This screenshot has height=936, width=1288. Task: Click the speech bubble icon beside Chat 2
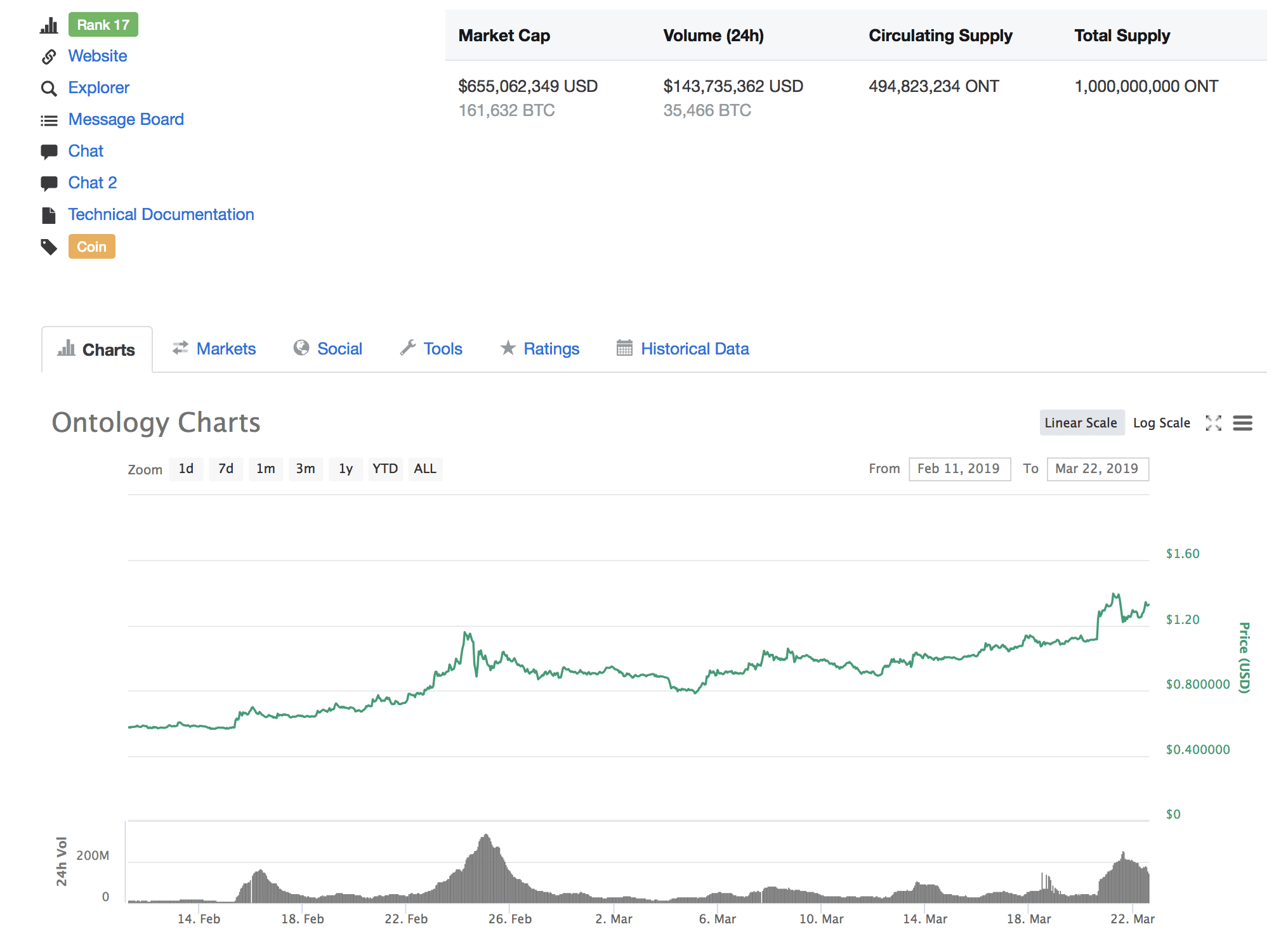pyautogui.click(x=49, y=183)
